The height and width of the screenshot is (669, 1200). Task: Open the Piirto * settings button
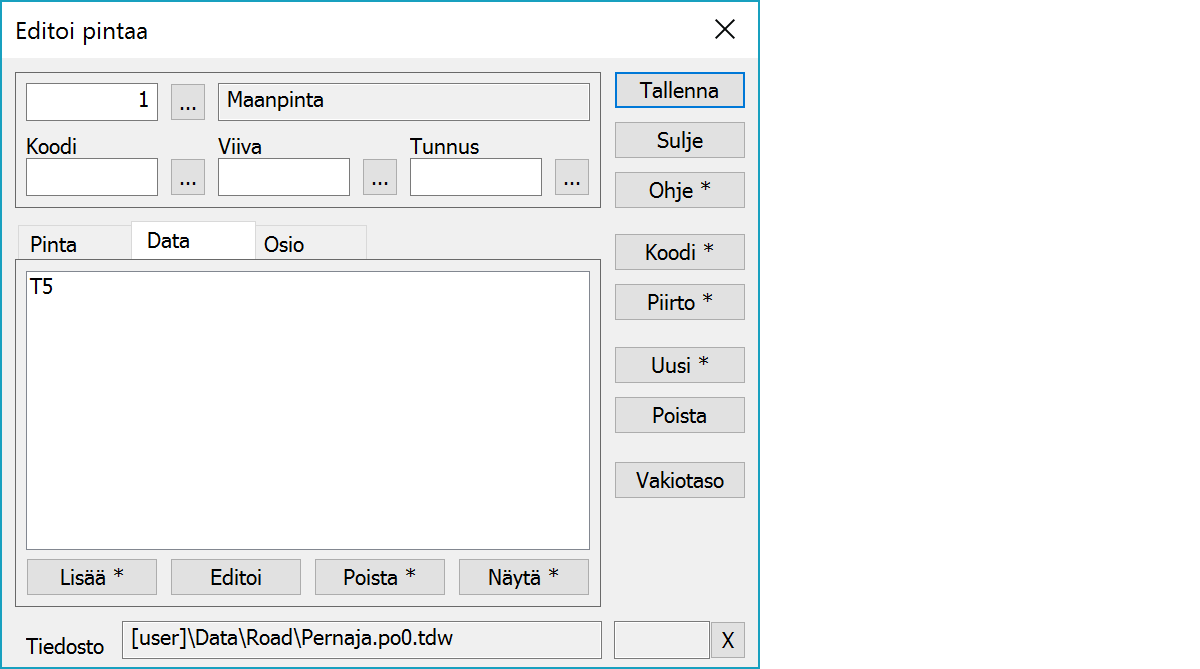679,302
